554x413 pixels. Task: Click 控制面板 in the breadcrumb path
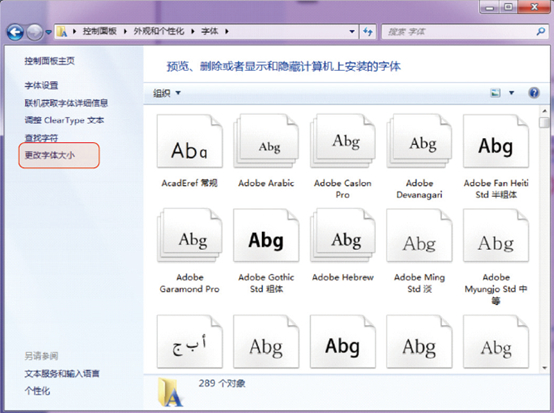point(99,31)
